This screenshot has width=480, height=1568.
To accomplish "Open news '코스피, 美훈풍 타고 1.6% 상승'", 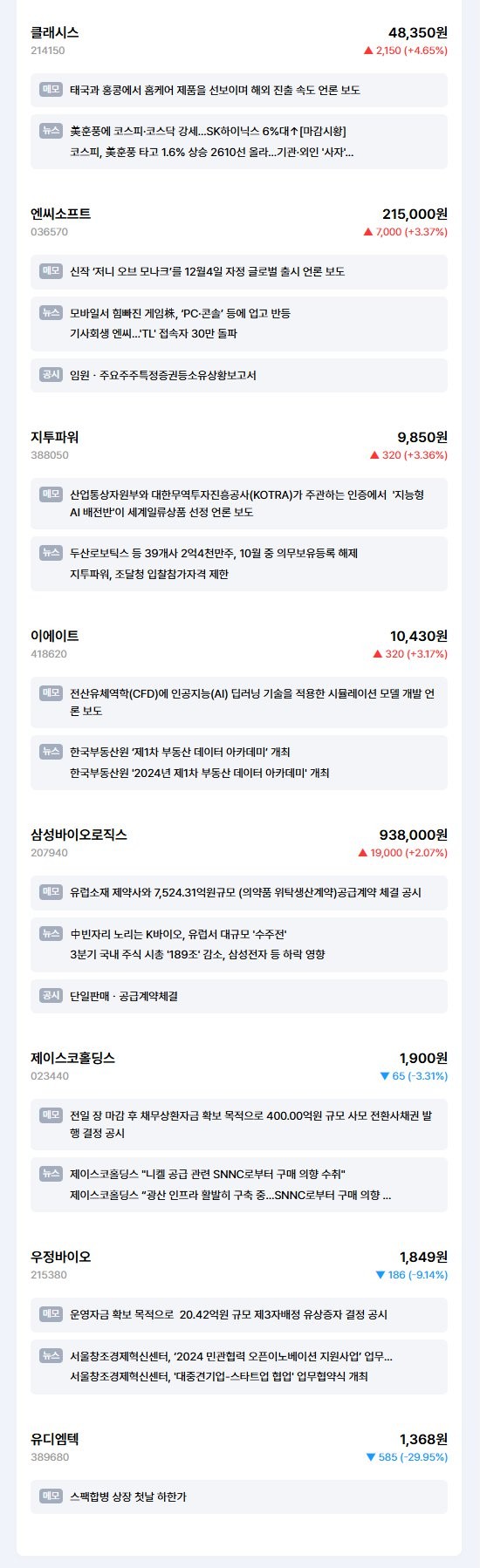I will [212, 152].
